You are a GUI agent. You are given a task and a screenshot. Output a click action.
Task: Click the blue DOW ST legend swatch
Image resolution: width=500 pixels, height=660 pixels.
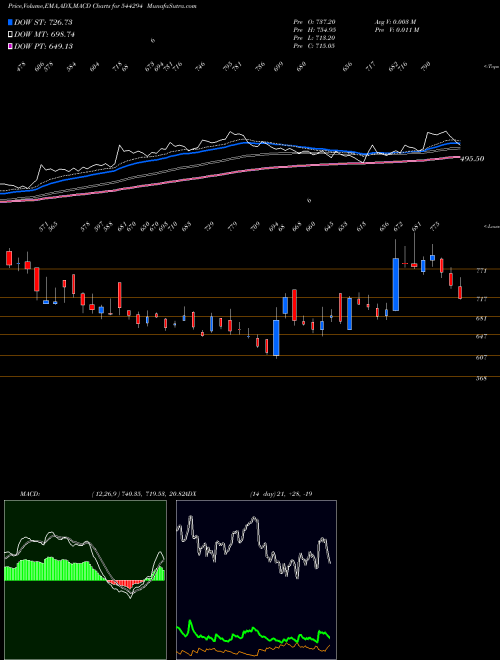(x=10, y=22)
